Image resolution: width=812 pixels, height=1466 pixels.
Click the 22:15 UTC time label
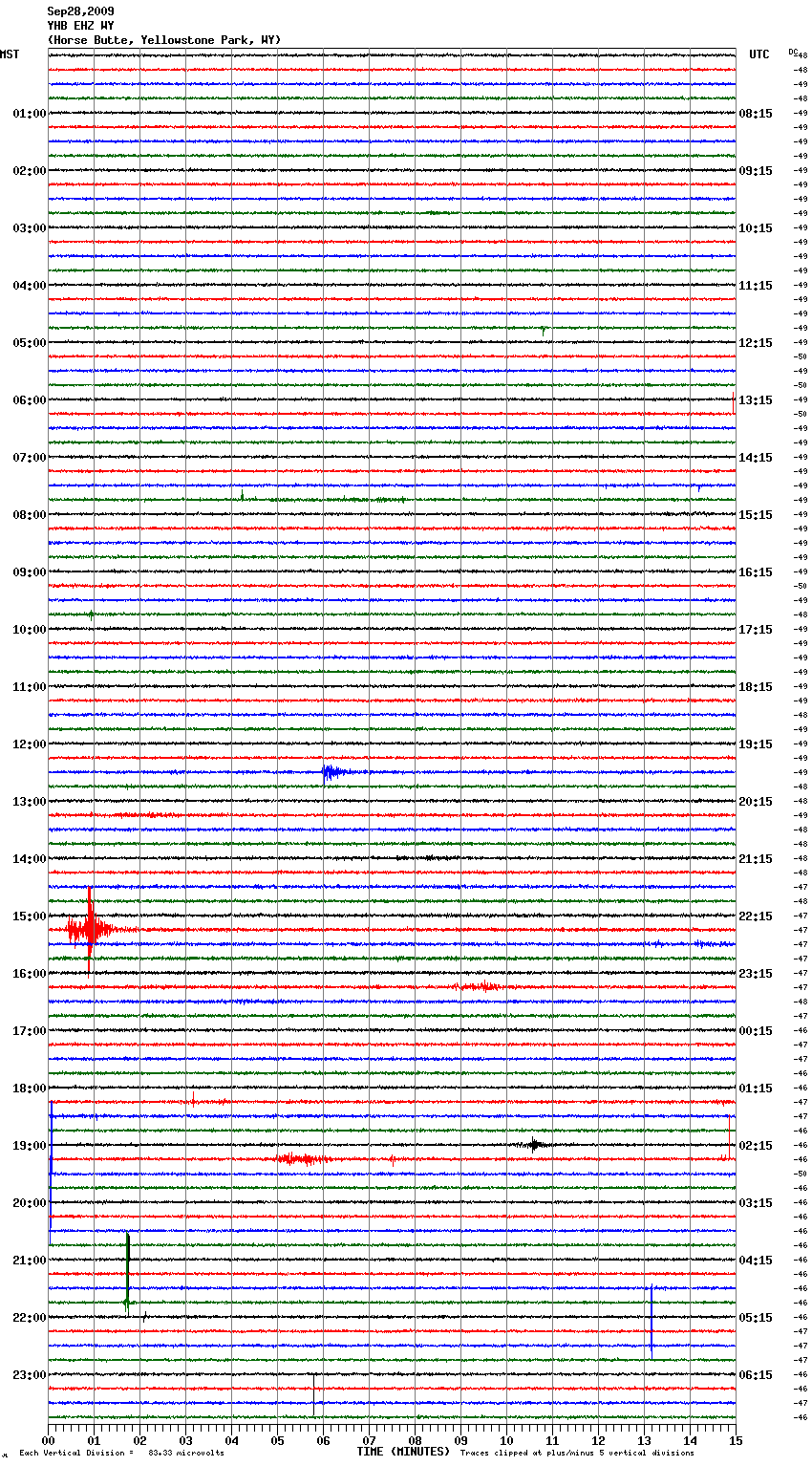[756, 916]
